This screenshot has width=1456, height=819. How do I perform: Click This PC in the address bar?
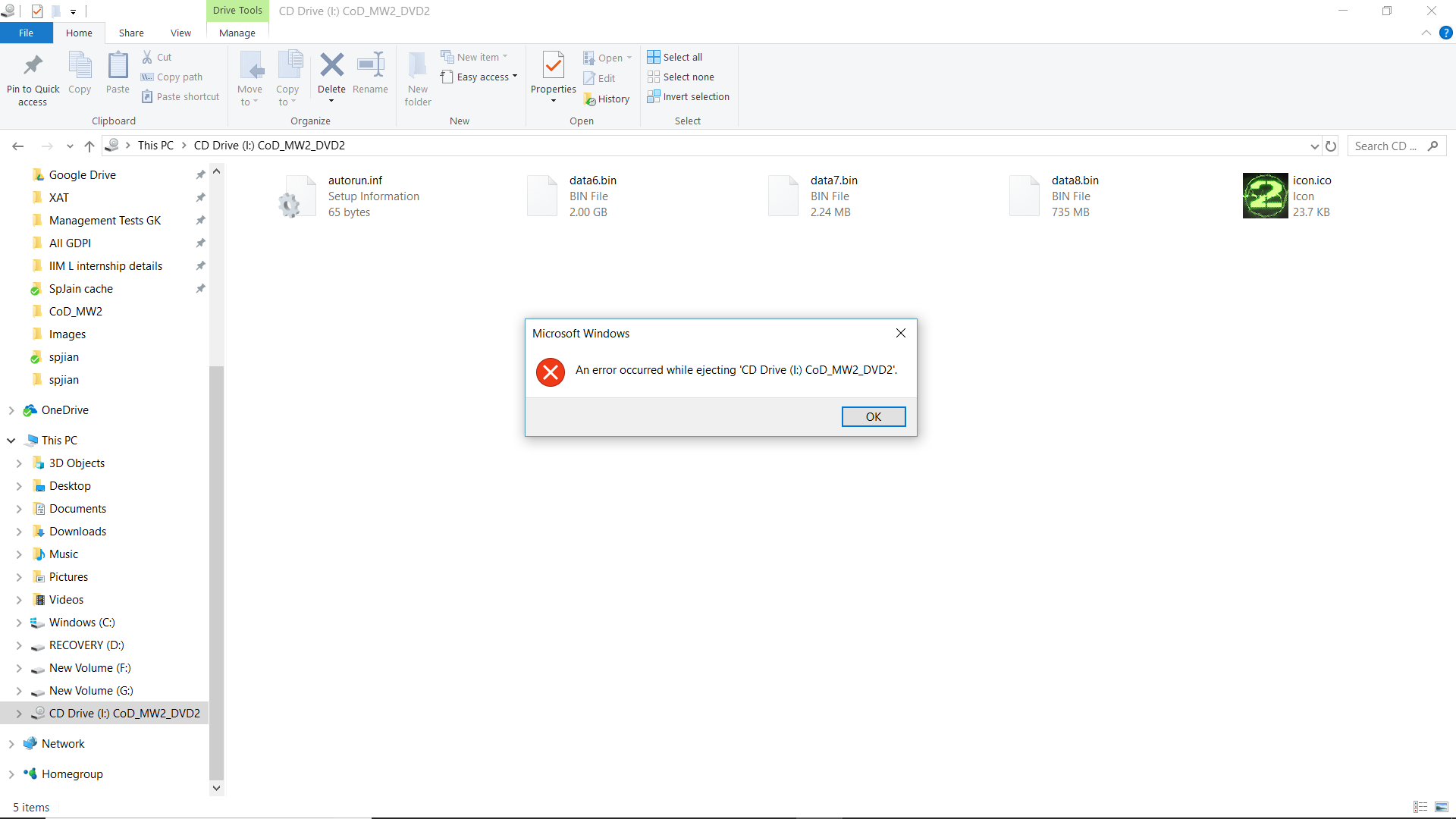pos(155,146)
